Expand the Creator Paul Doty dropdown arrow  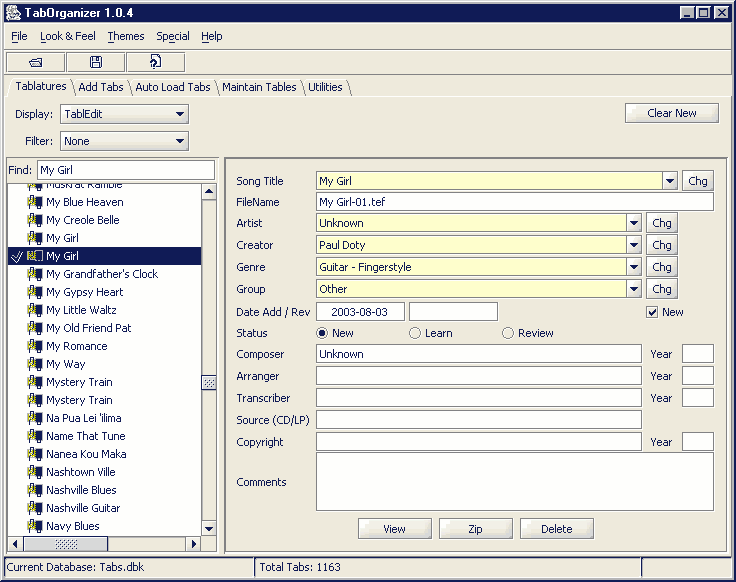tap(634, 245)
